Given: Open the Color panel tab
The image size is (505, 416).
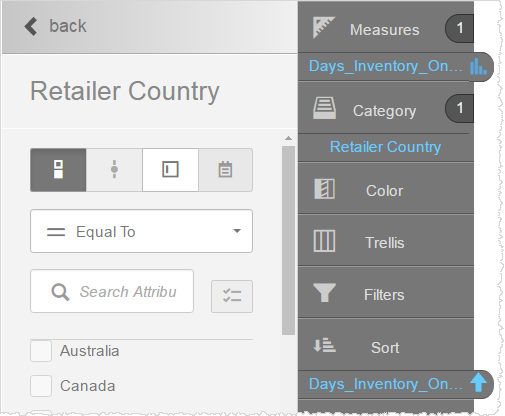Looking at the screenshot, I should [x=386, y=190].
